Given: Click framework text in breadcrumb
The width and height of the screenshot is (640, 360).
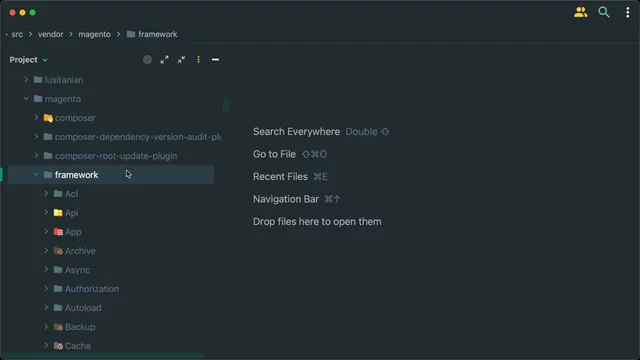Looking at the screenshot, I should click(x=158, y=34).
